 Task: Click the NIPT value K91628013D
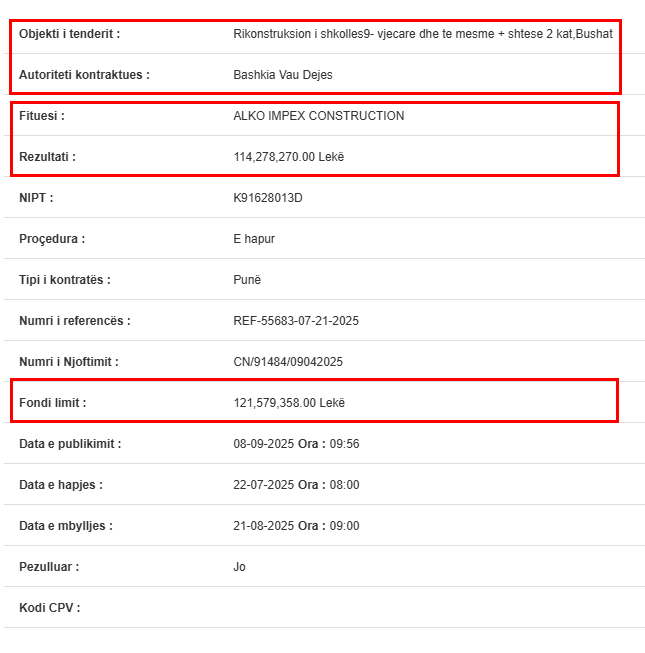pos(267,198)
